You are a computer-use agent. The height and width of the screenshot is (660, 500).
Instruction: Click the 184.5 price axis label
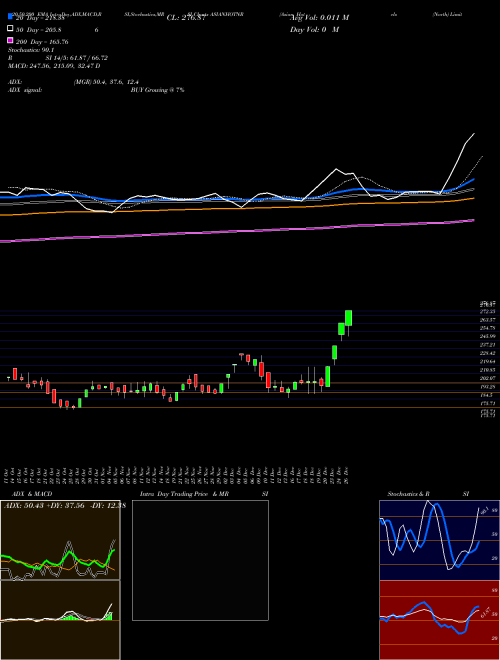(487, 395)
